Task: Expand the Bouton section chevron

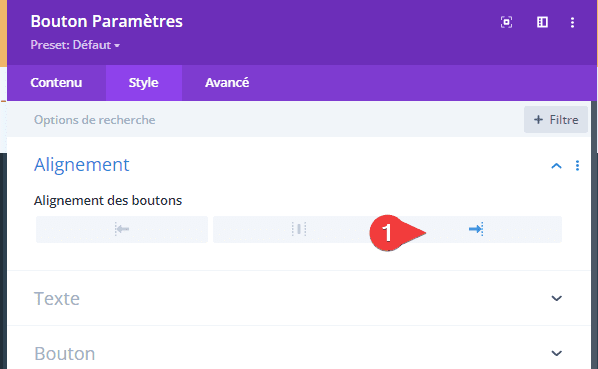Action: (556, 353)
